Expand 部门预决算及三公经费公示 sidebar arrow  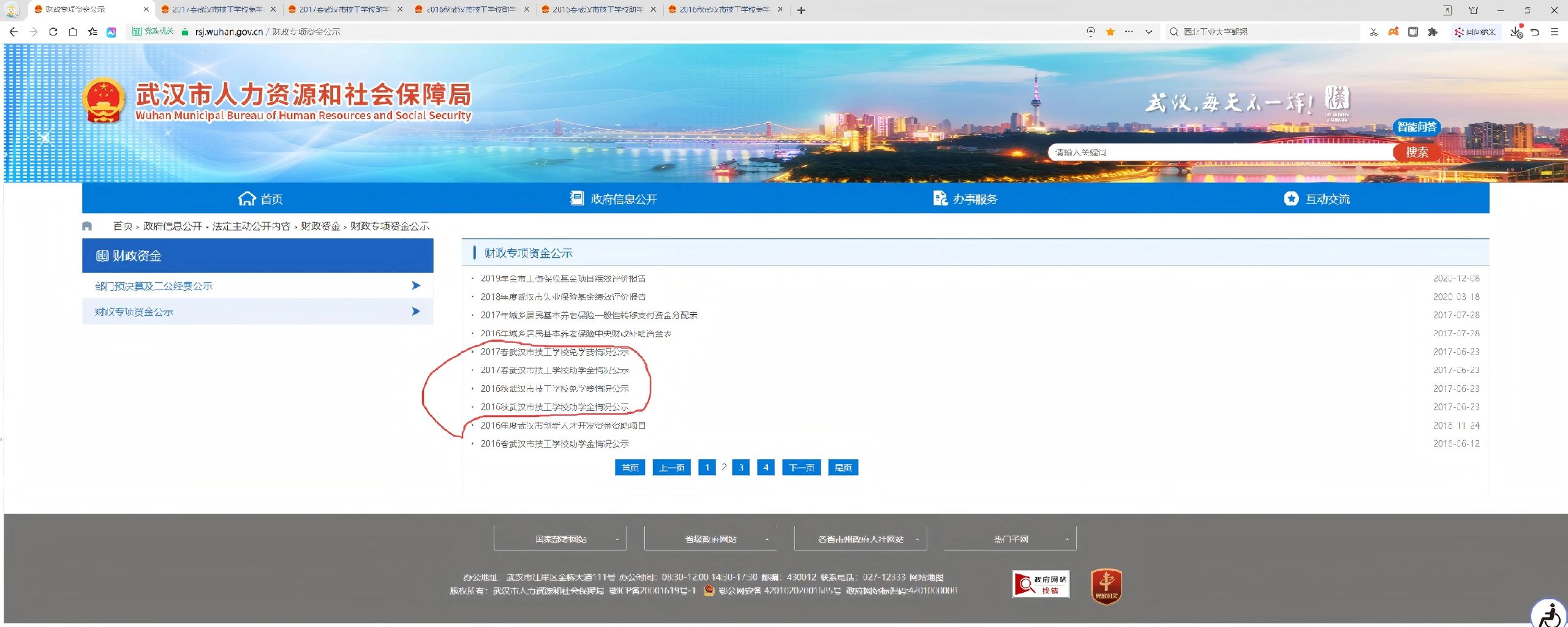416,285
